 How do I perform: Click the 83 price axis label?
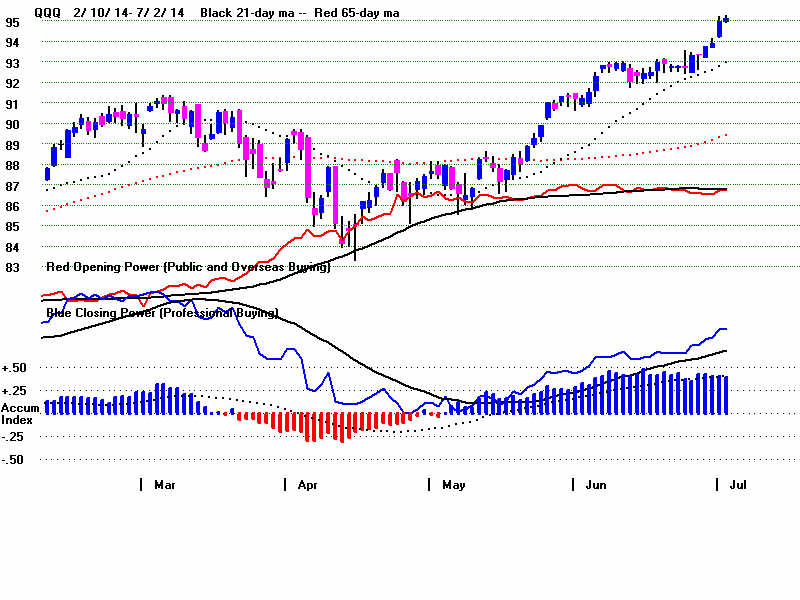click(x=12, y=267)
